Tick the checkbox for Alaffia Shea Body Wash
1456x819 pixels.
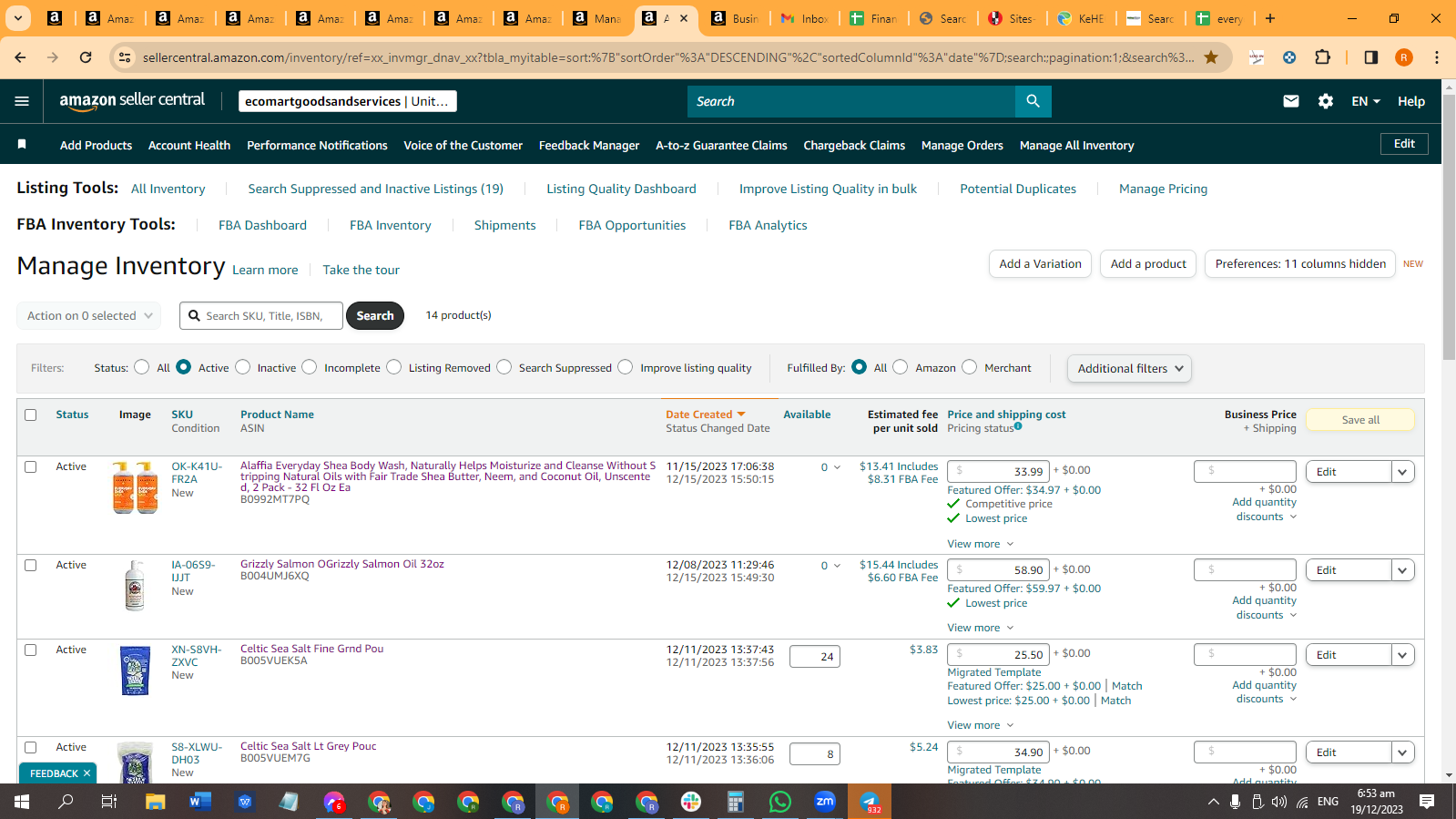(x=31, y=466)
